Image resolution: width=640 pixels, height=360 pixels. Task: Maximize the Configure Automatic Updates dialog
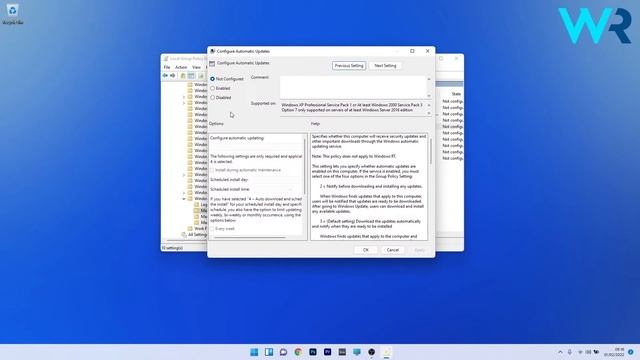(x=412, y=51)
